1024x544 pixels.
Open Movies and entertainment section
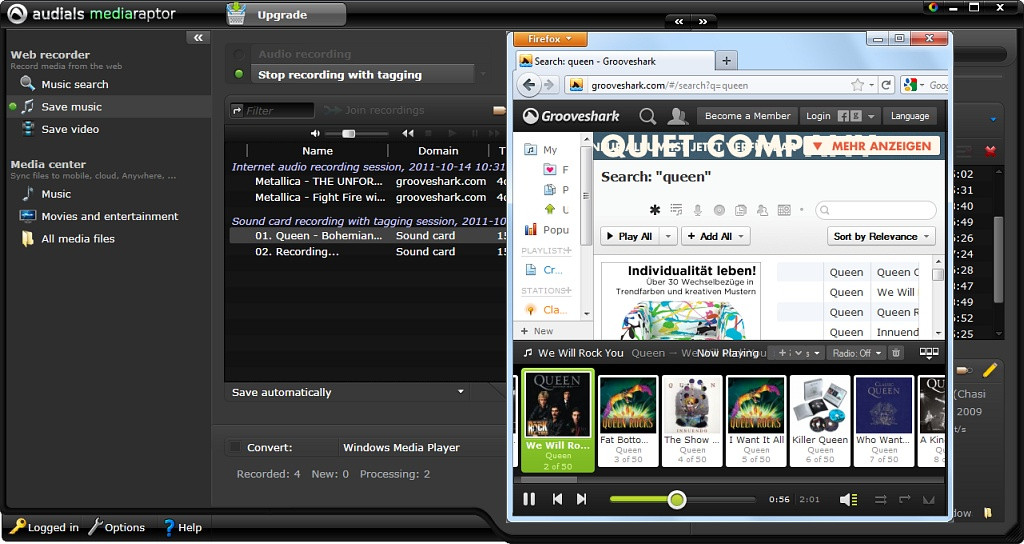(99, 216)
